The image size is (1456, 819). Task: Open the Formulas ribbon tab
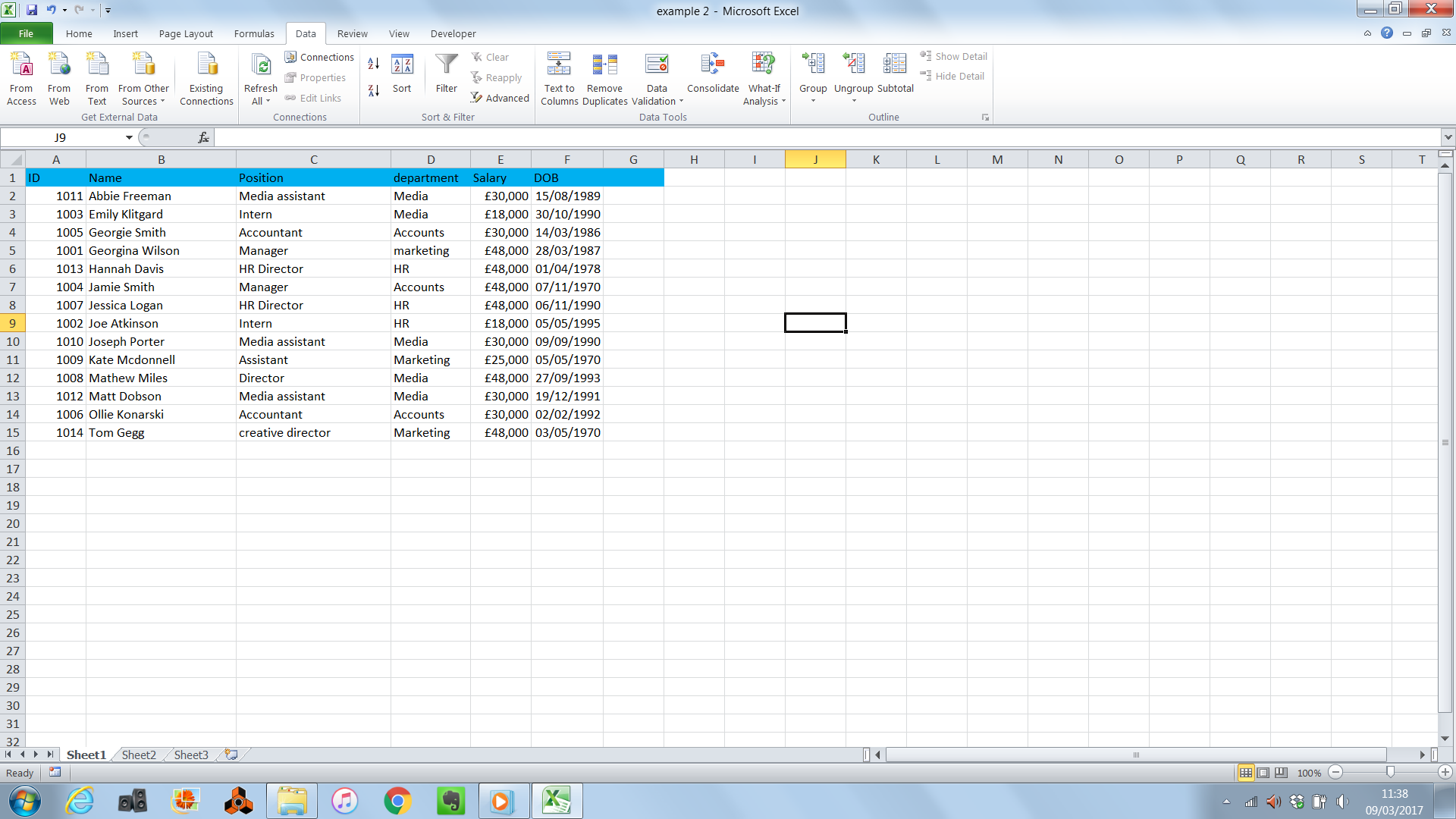[x=254, y=33]
